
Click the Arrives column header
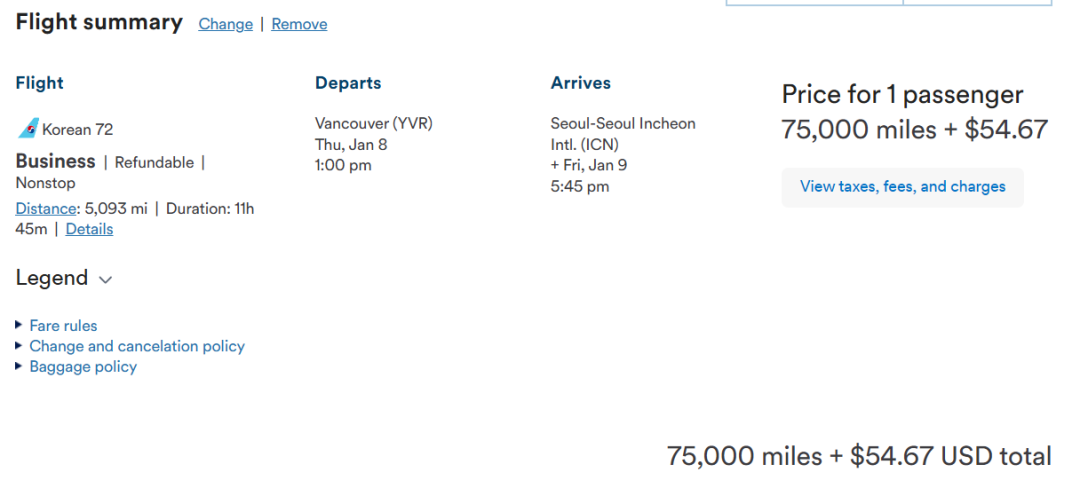[x=580, y=83]
